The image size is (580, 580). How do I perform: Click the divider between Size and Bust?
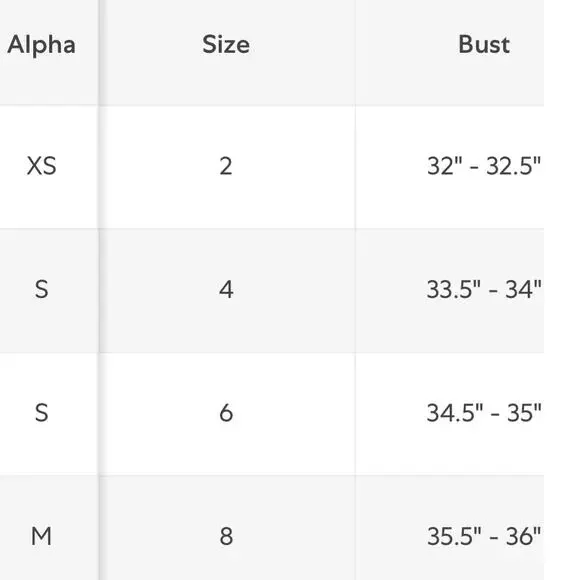click(355, 290)
